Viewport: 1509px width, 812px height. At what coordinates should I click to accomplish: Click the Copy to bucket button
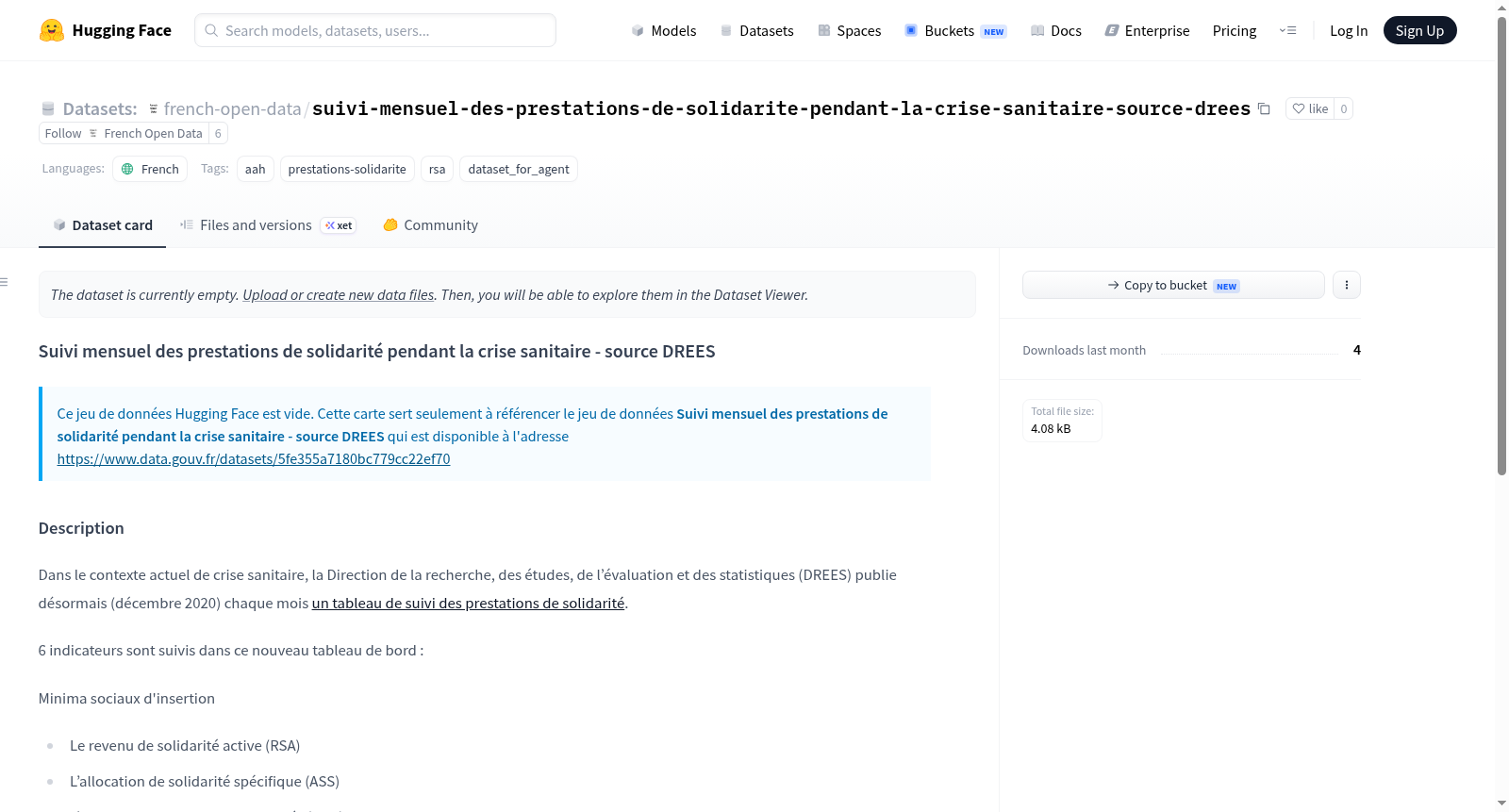coord(1173,285)
